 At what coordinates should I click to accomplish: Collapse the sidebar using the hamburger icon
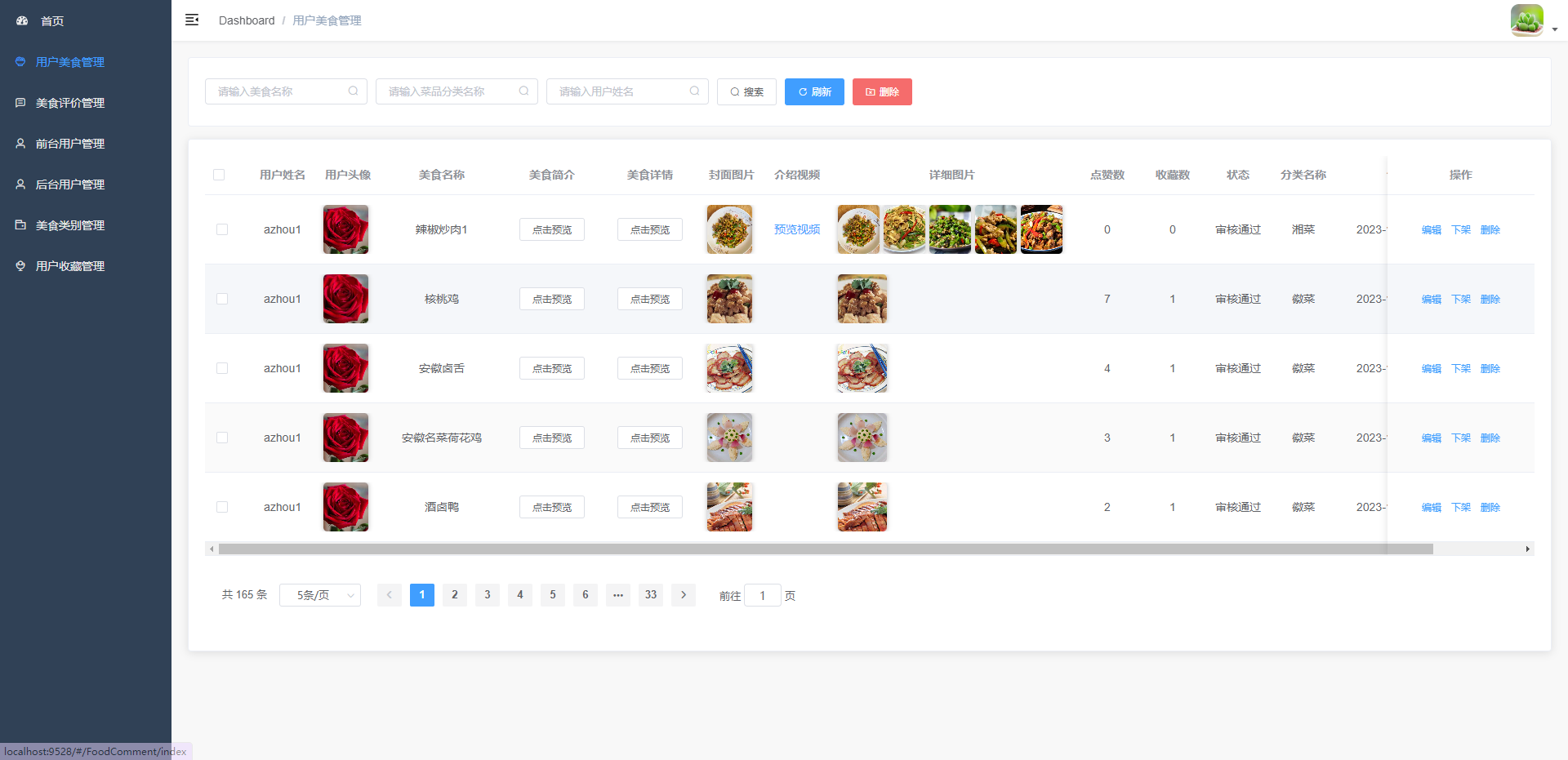coord(192,20)
